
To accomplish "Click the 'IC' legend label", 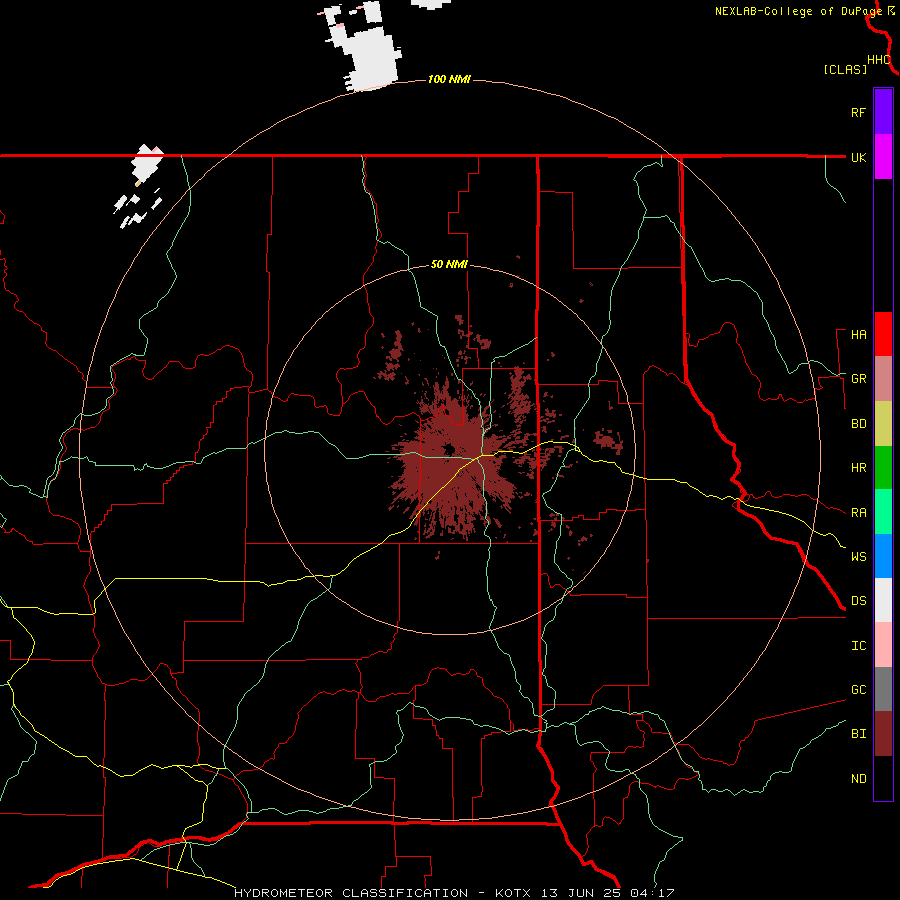I will point(858,646).
